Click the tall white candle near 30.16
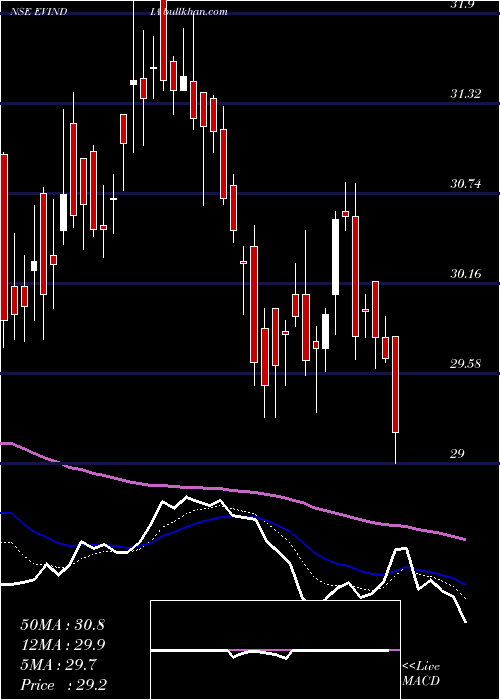Image resolution: width=500 pixels, height=700 pixels. coord(335,257)
